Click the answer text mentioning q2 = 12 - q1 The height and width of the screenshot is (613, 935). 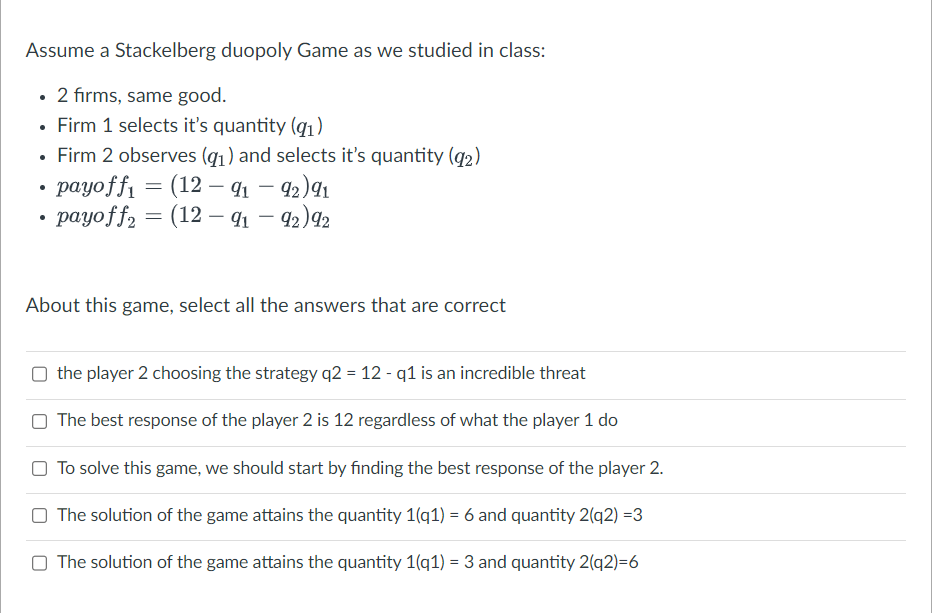[320, 373]
